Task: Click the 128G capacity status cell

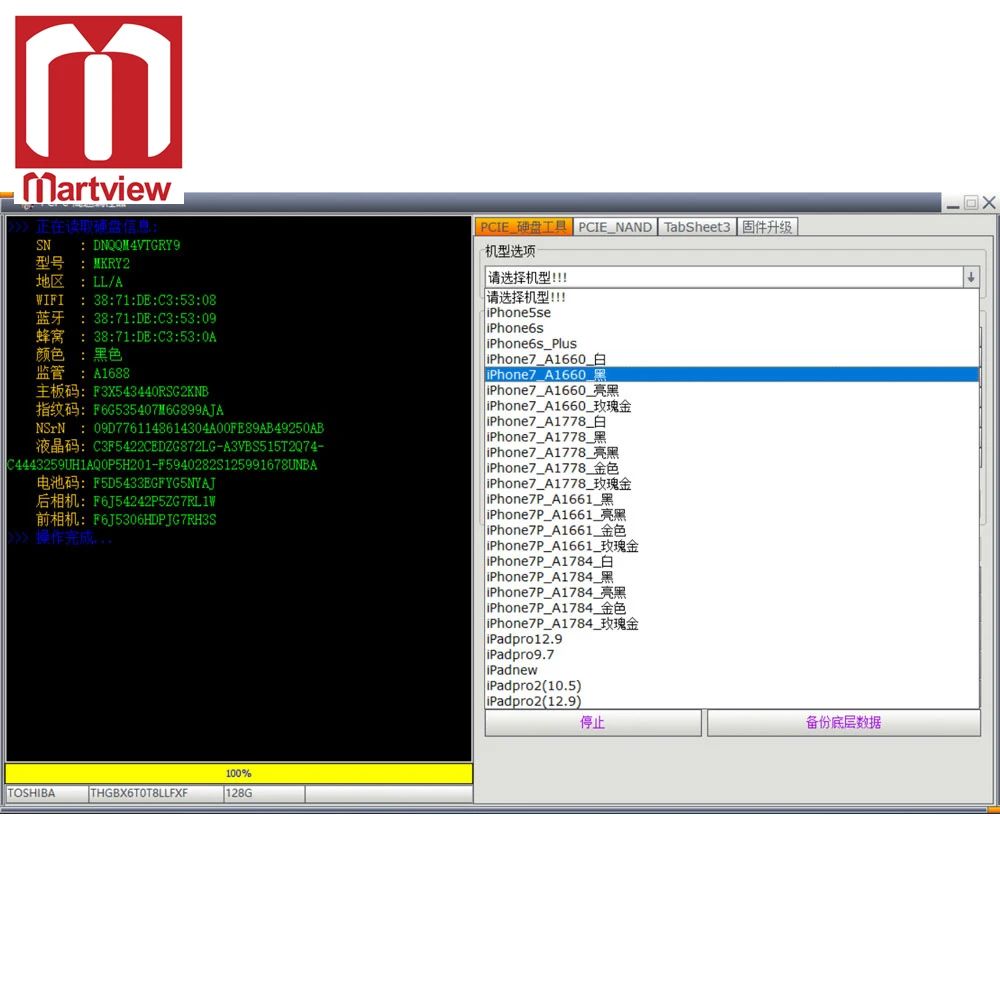Action: pos(264,793)
